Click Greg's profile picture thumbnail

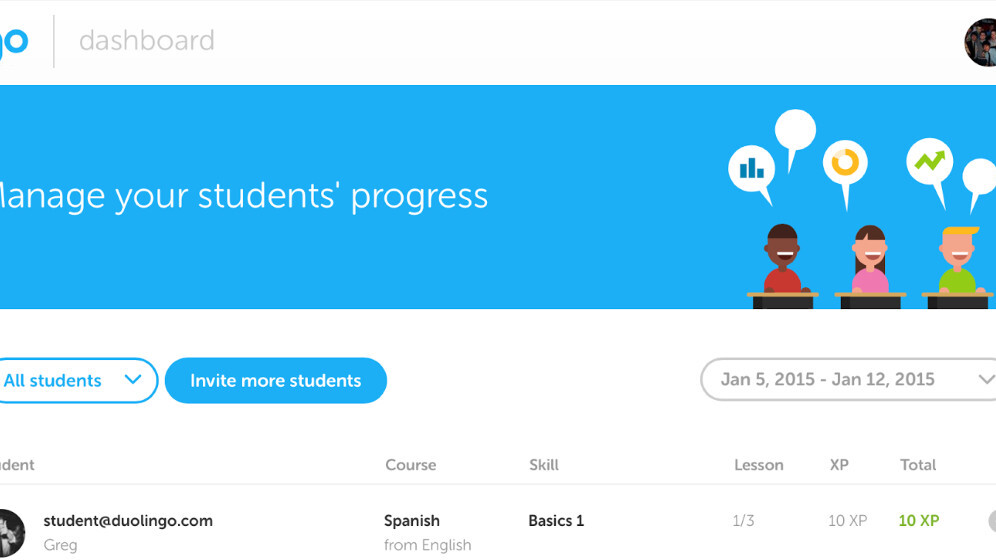pyautogui.click(x=8, y=533)
